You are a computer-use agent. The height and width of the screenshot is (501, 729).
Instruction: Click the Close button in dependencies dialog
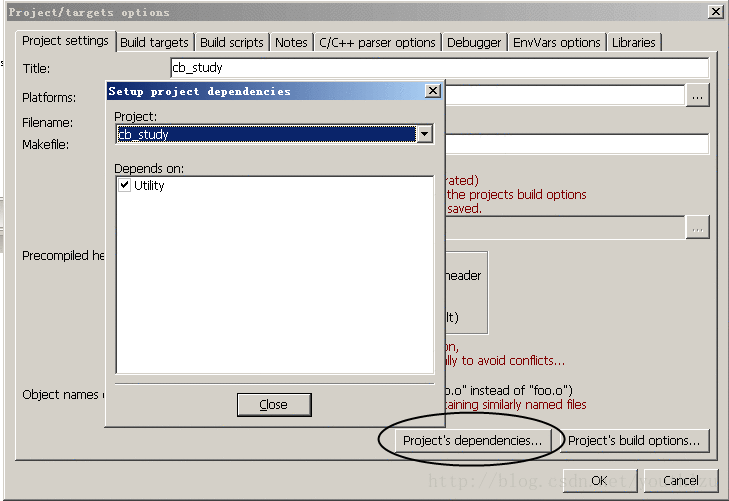[274, 405]
